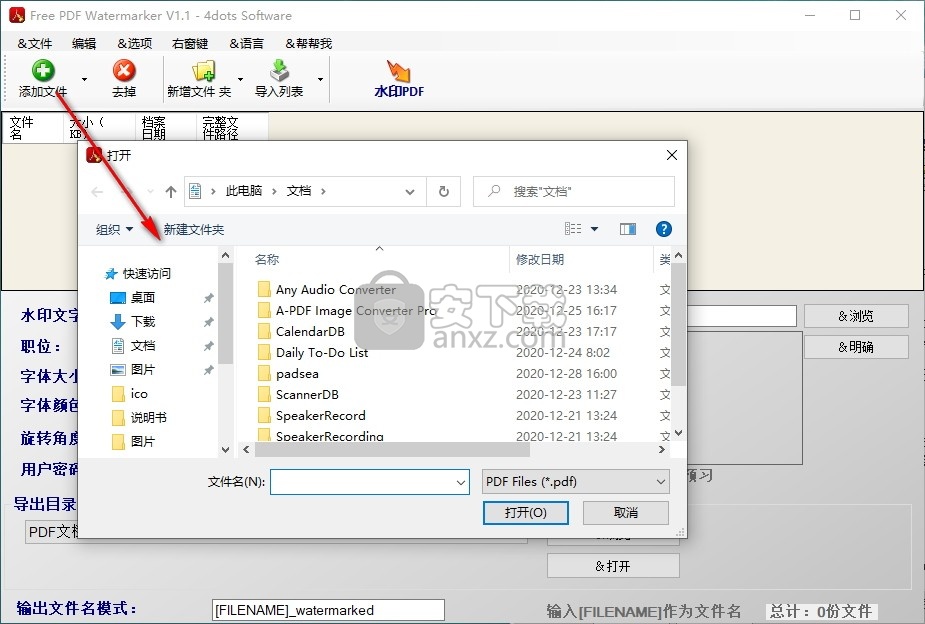Click the [FILENAME]_watermarked output name field
Screen dimensions: 925x624
pos(328,610)
